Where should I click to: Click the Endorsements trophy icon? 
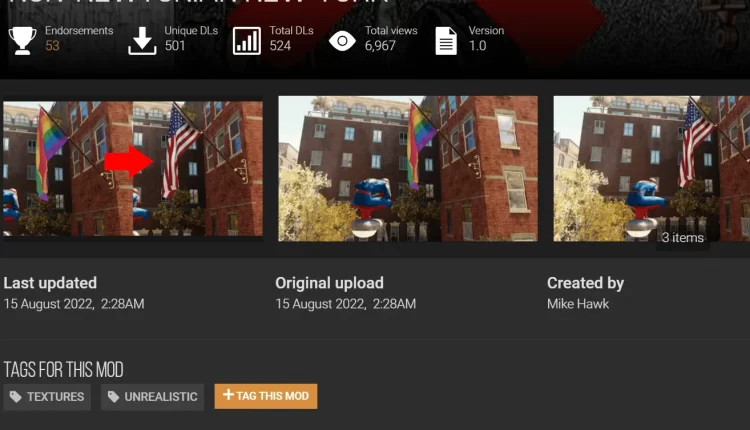coord(22,39)
